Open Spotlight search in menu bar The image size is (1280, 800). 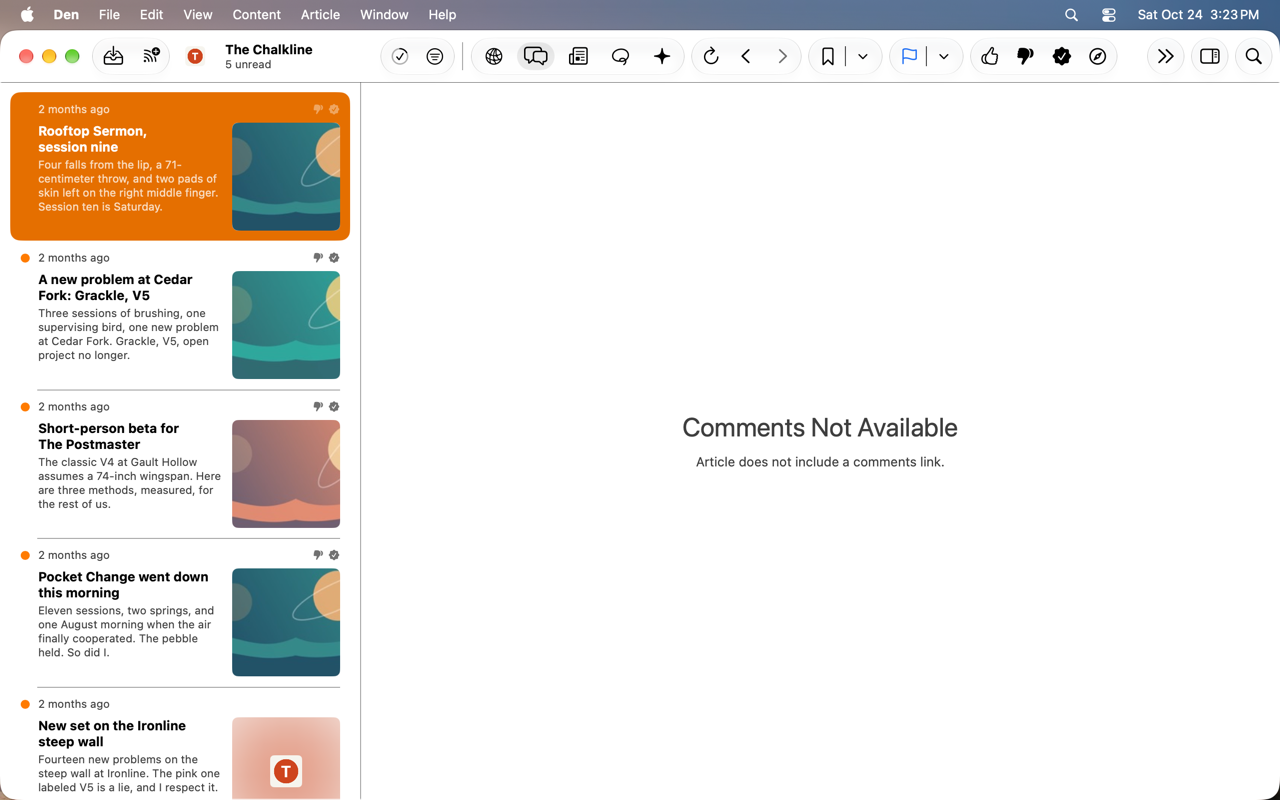(x=1071, y=15)
